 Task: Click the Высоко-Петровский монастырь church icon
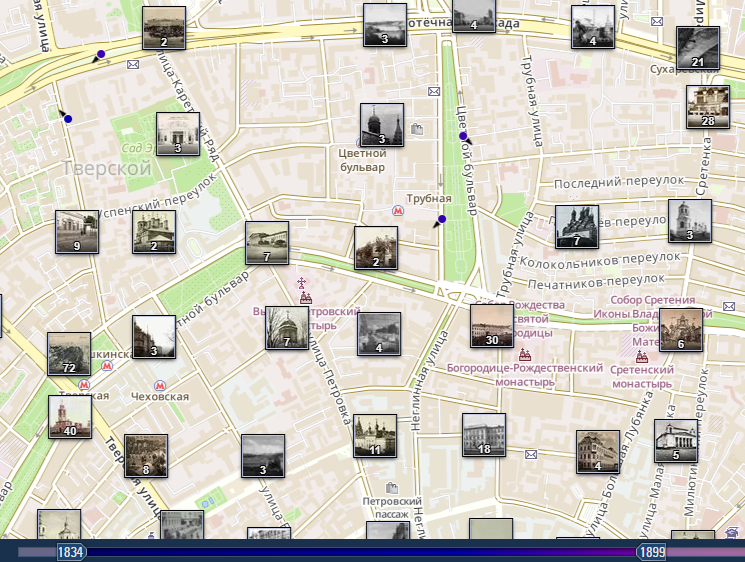pyautogui.click(x=306, y=298)
